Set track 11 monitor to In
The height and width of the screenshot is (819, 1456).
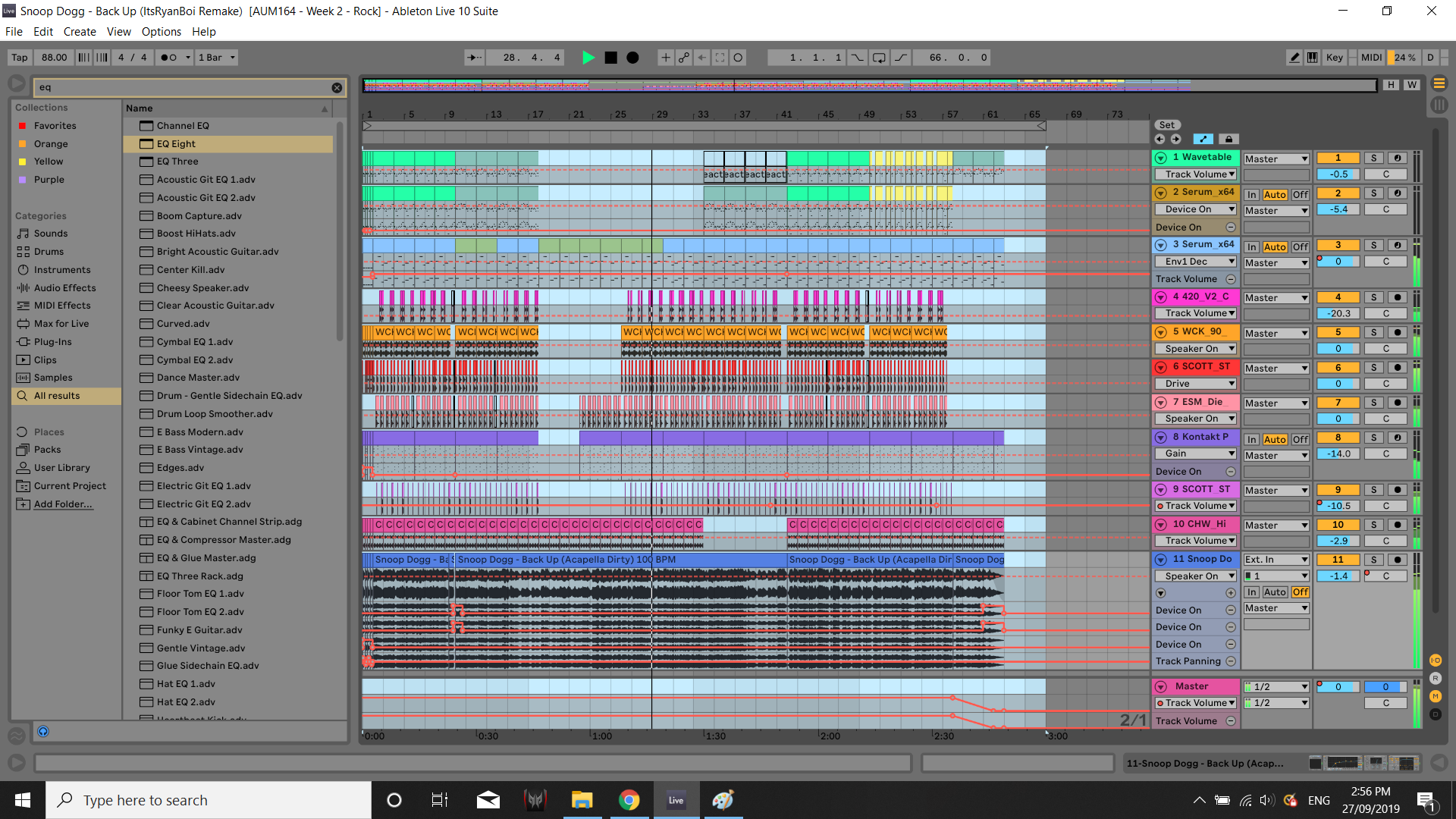pyautogui.click(x=1252, y=592)
